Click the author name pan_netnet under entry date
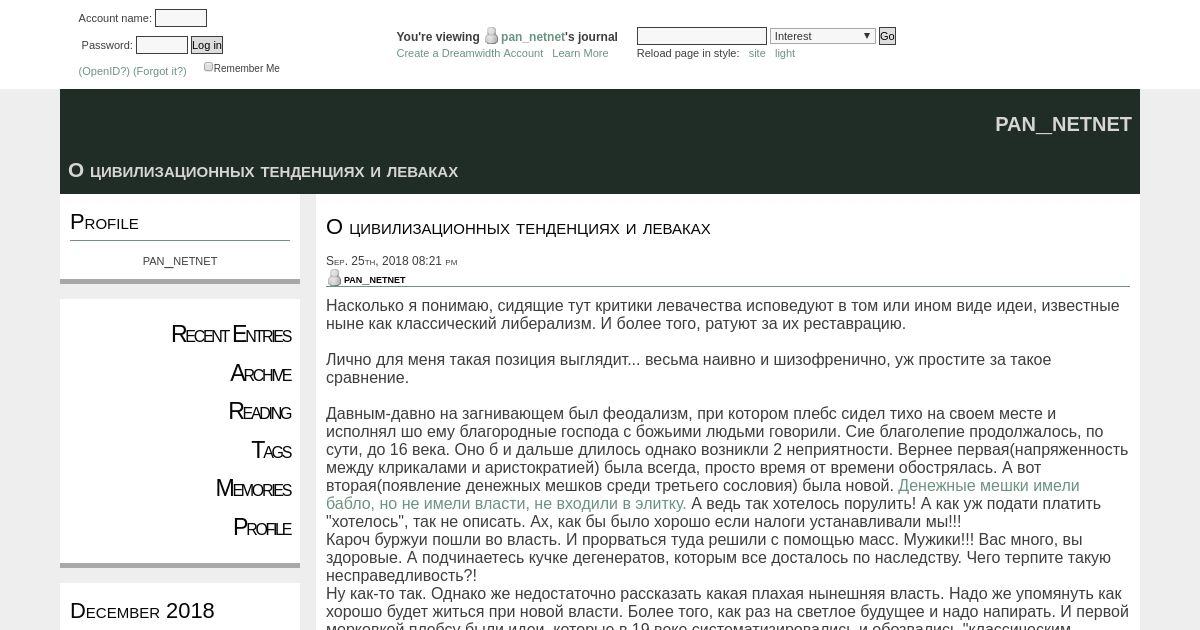Image resolution: width=1200 pixels, height=630 pixels. pyautogui.click(x=374, y=280)
